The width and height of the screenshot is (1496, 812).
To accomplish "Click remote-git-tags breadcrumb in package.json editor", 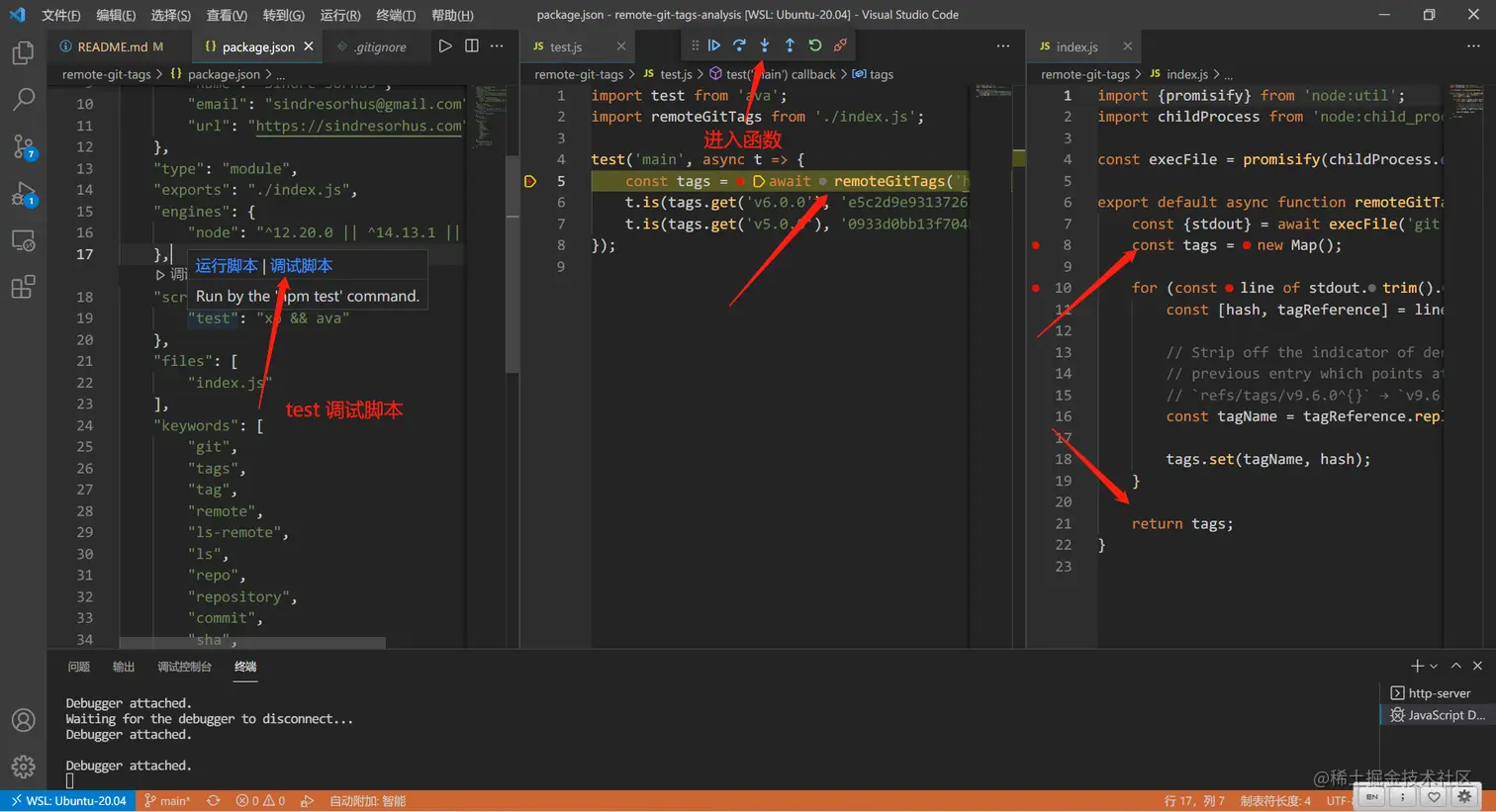I will (x=106, y=74).
